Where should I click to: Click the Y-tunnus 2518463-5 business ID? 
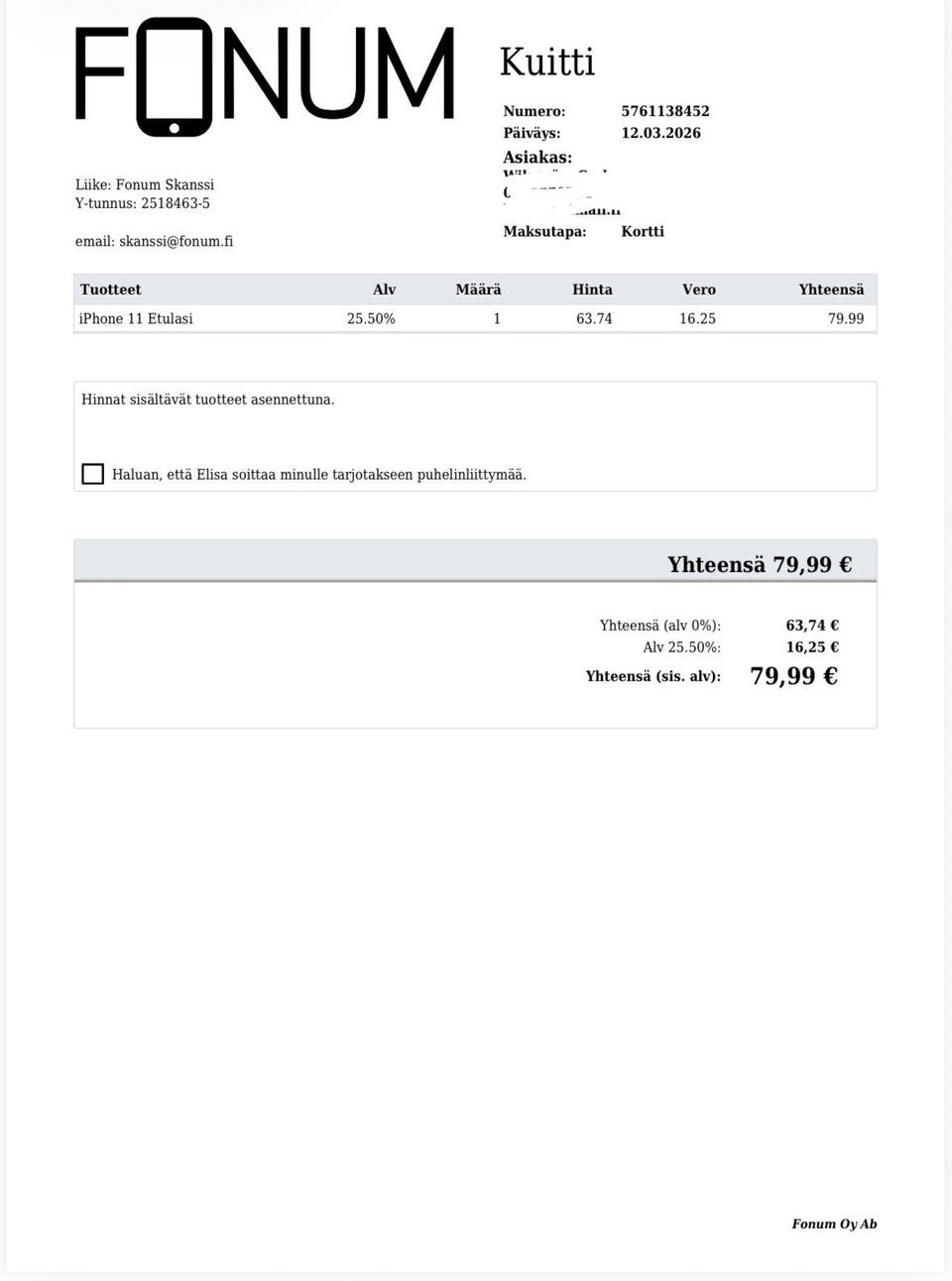143,203
